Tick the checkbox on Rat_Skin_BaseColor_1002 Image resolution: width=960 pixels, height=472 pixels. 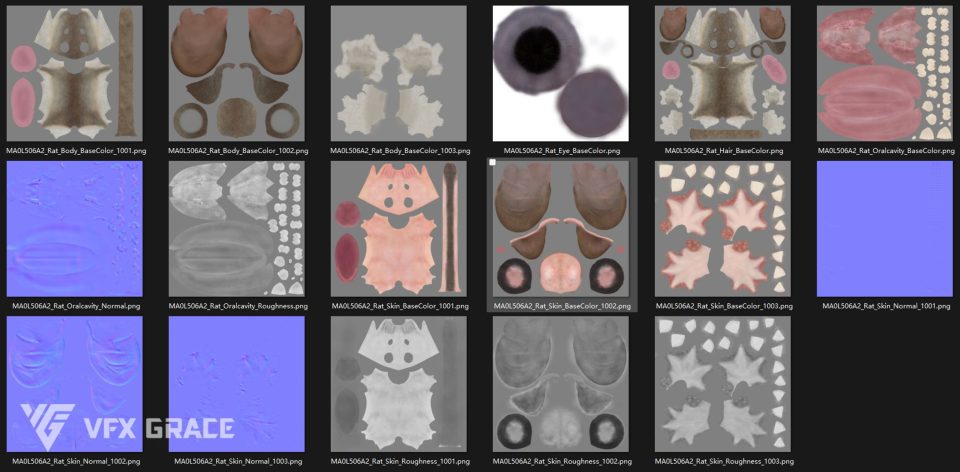tap(493, 162)
